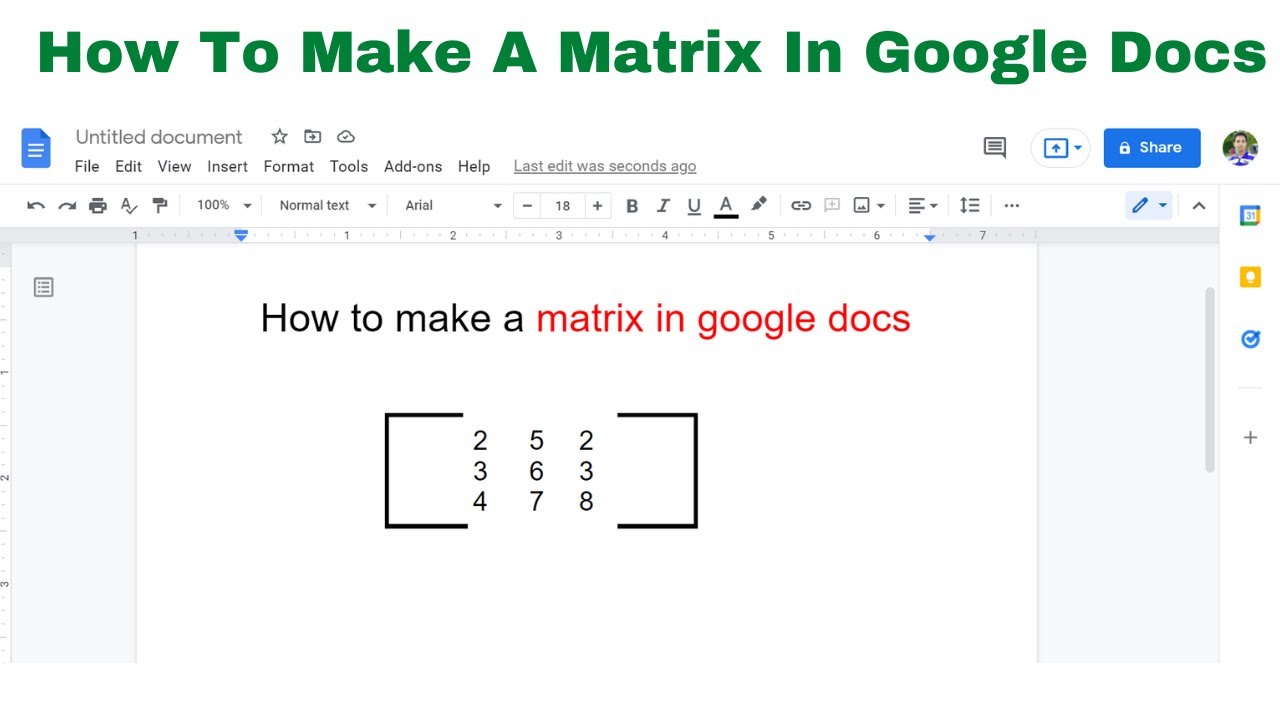The height and width of the screenshot is (720, 1280).
Task: Toggle Italic formatting
Action: pyautogui.click(x=663, y=206)
